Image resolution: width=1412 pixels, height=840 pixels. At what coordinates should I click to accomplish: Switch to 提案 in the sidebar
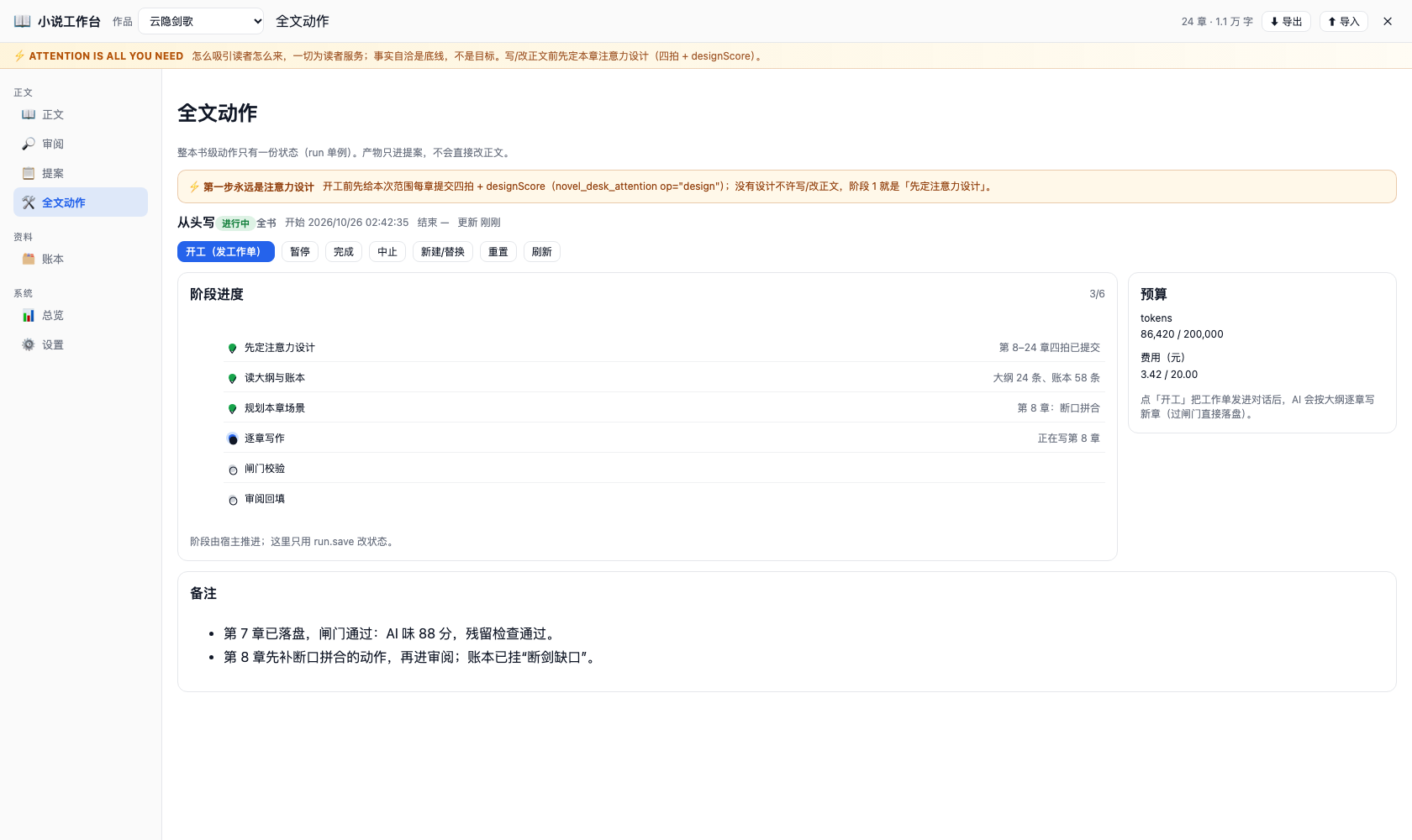tap(81, 173)
